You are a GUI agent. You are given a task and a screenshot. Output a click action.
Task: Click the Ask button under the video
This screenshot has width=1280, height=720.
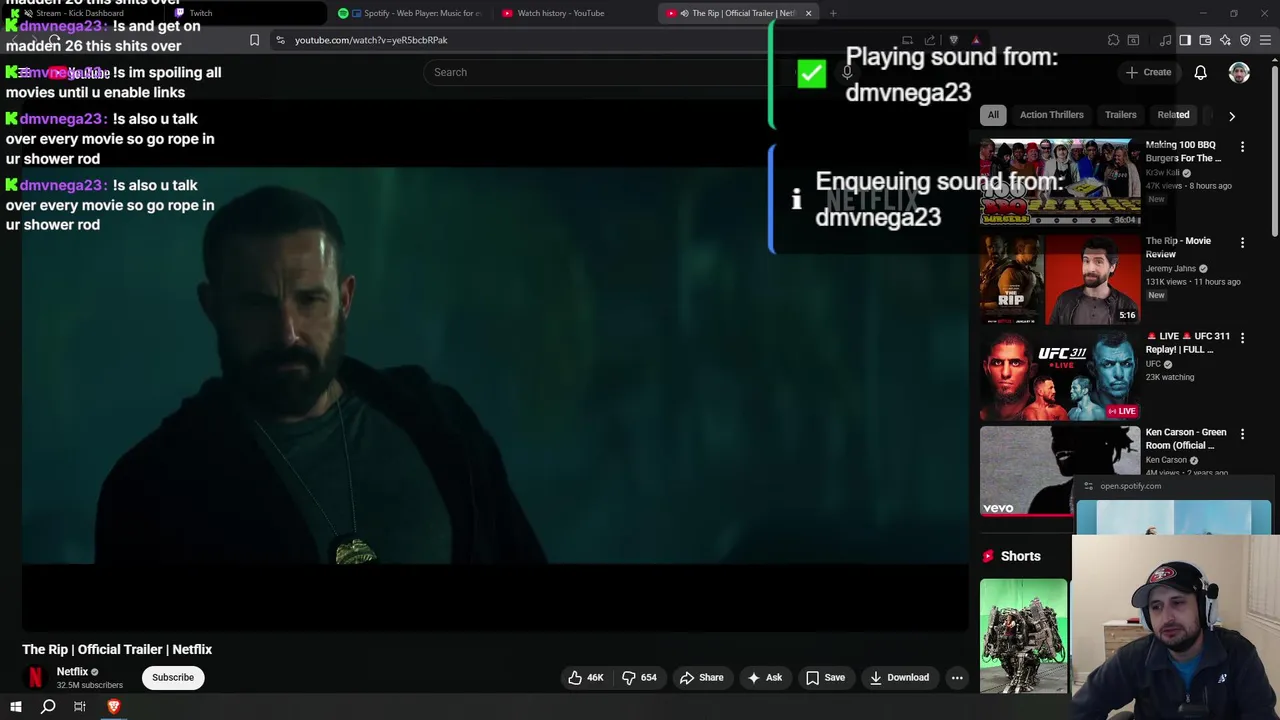click(765, 677)
